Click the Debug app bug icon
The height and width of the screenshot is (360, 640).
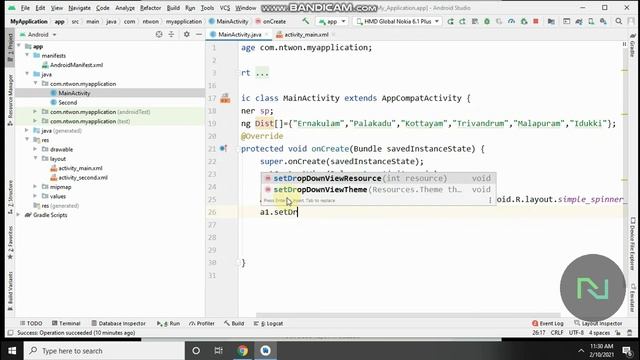487,21
